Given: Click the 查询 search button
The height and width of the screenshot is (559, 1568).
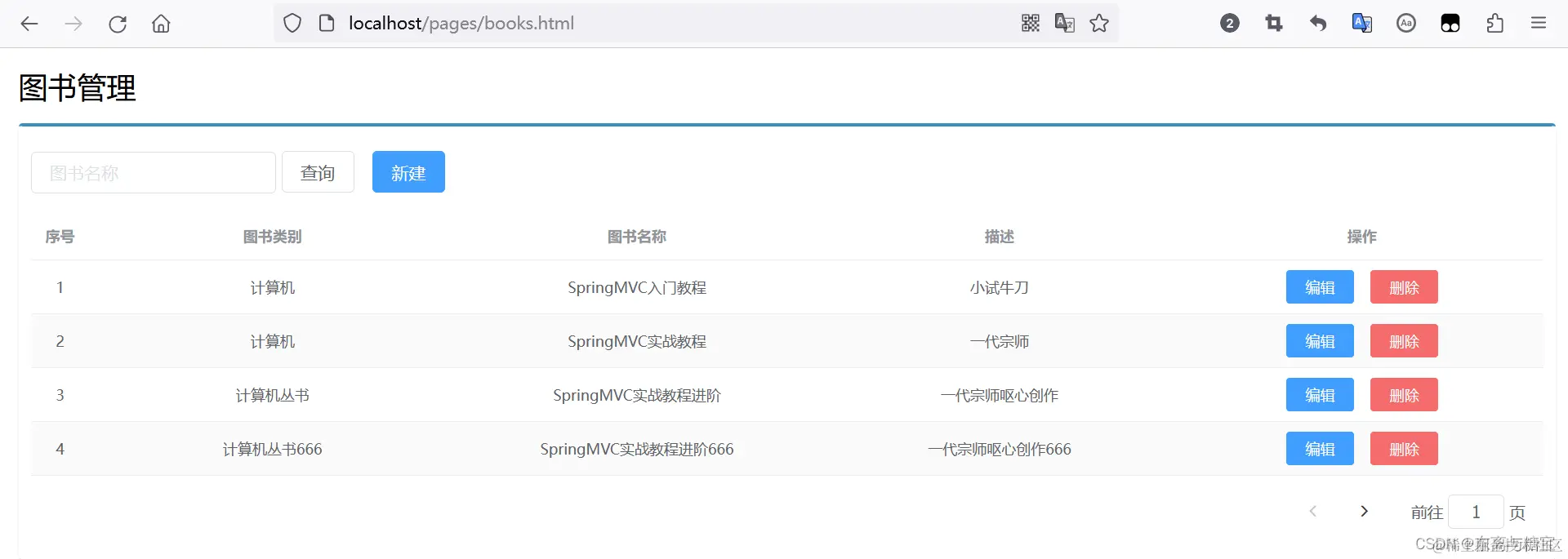Looking at the screenshot, I should [318, 172].
